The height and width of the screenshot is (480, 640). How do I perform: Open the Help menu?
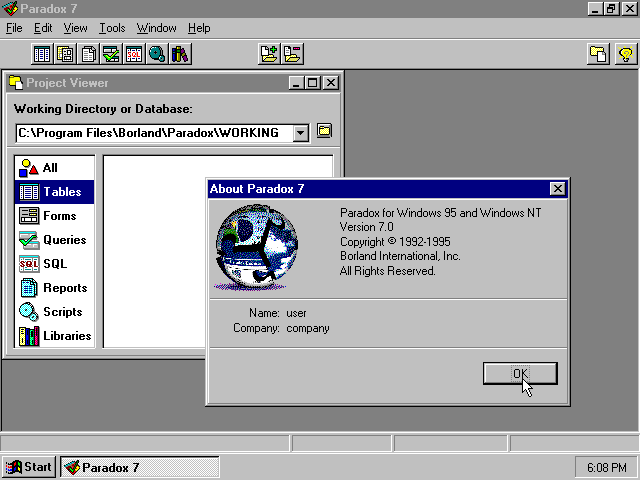click(199, 28)
